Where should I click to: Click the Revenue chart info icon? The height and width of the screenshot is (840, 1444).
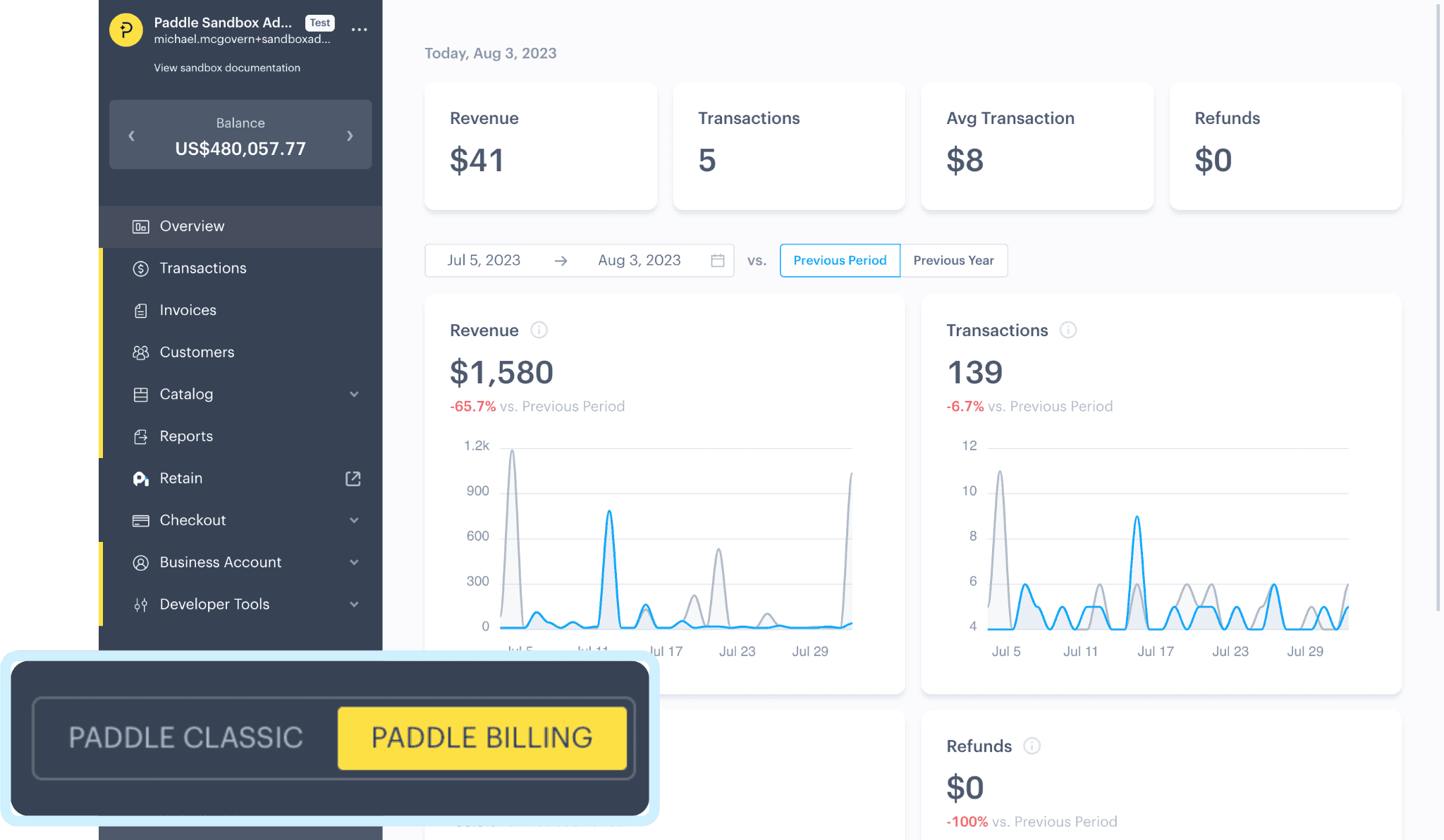tap(539, 330)
